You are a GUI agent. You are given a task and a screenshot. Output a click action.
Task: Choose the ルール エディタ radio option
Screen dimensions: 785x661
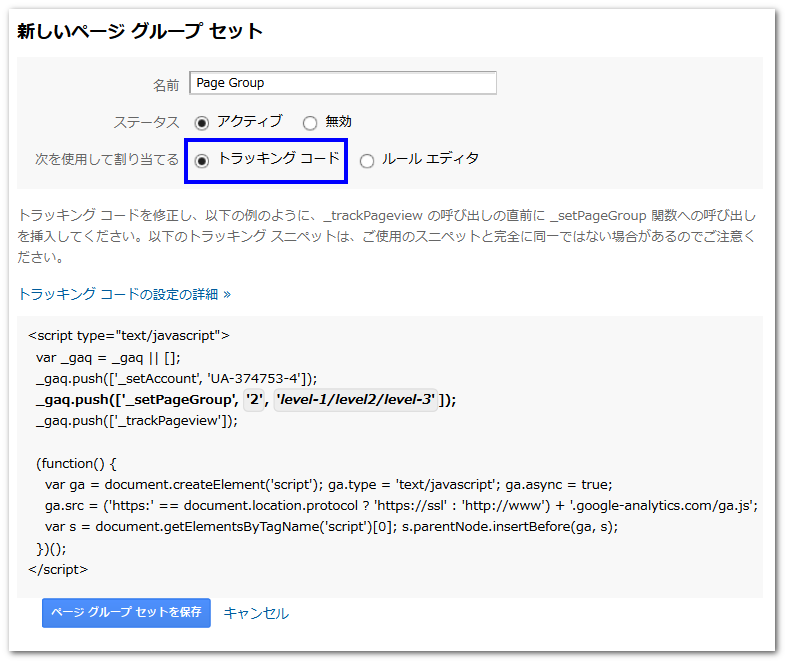tap(367, 161)
